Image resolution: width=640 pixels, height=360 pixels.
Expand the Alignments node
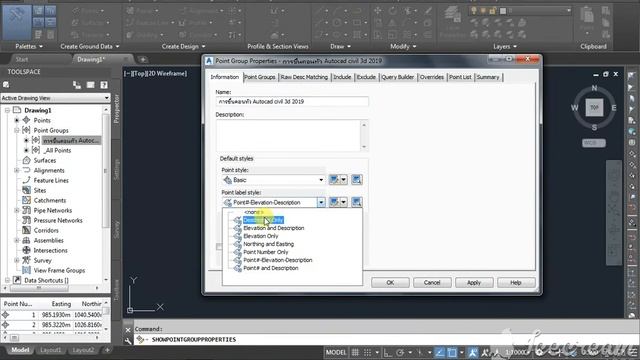pyautogui.click(x=17, y=170)
